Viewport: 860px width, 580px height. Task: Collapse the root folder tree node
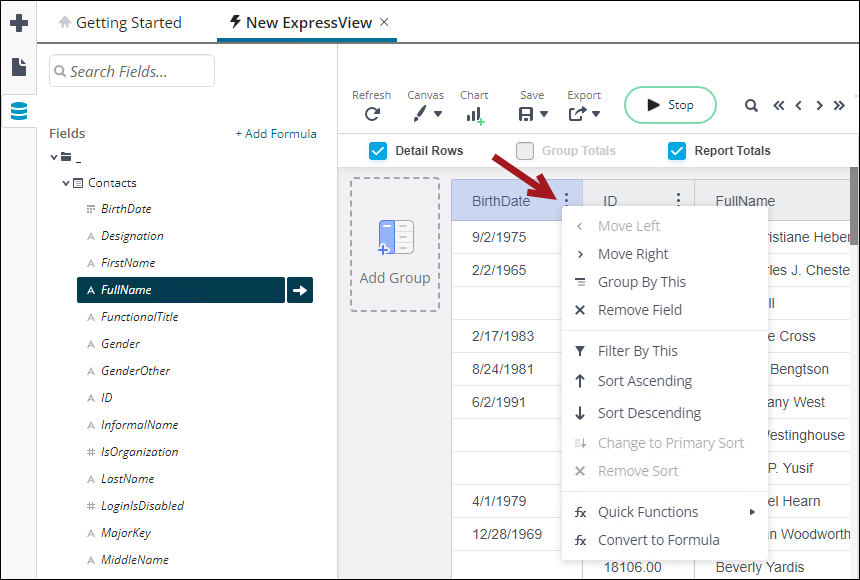point(54,157)
